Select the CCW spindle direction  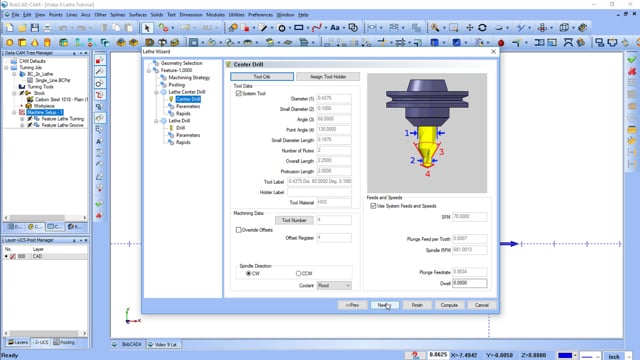(x=298, y=273)
